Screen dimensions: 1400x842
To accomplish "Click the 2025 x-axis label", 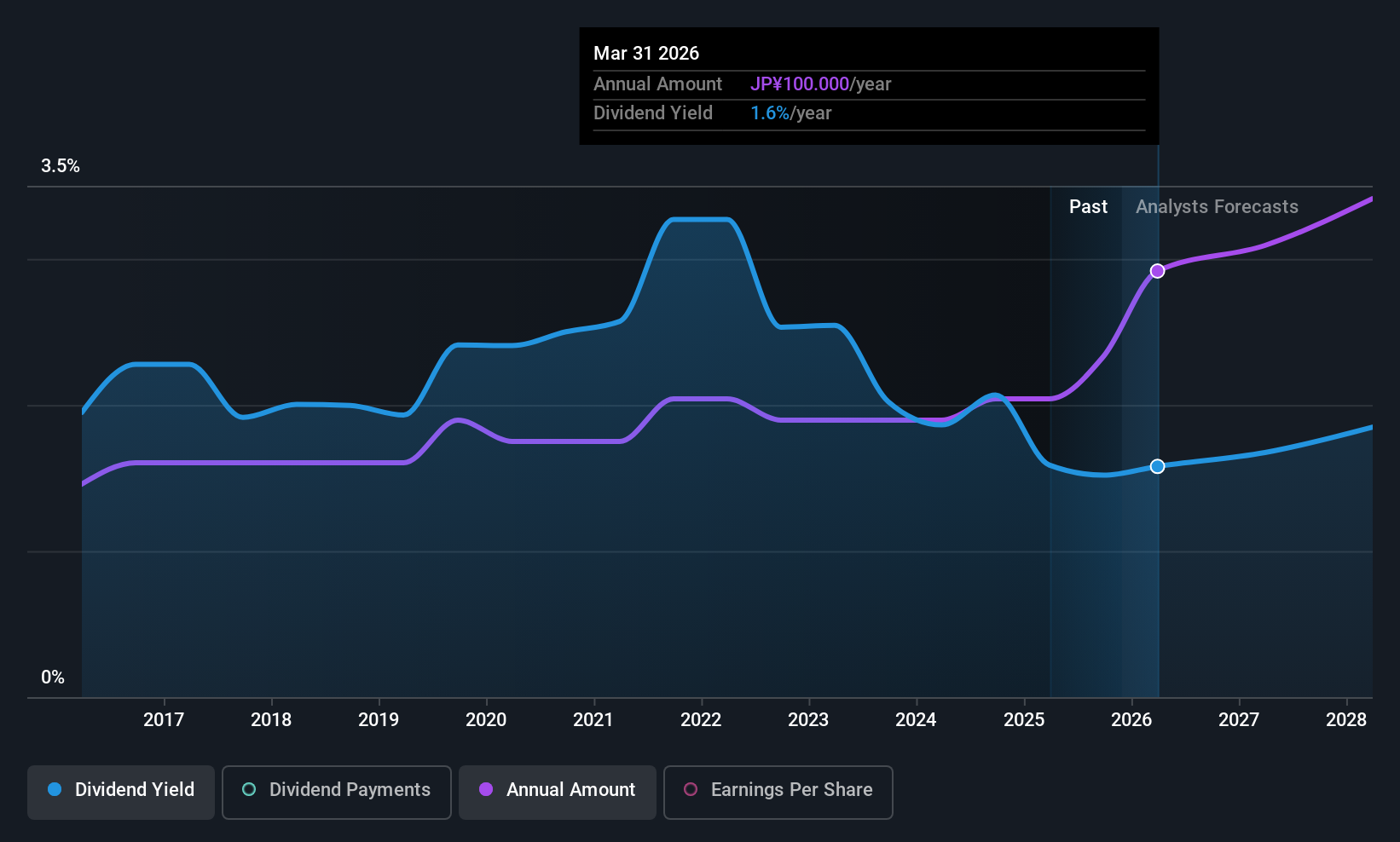I will click(x=1024, y=720).
